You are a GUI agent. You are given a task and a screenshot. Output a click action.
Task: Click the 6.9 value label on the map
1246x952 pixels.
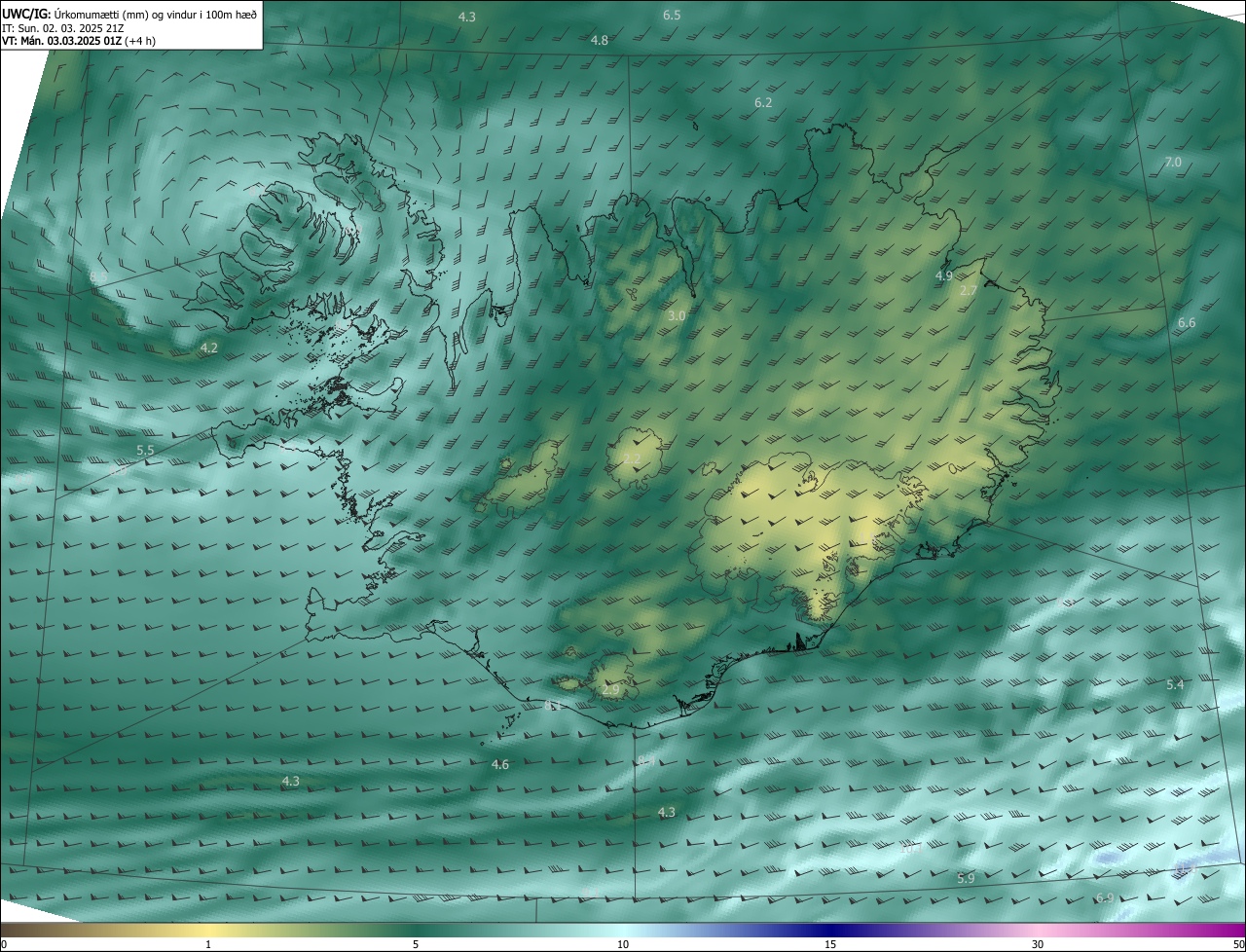coord(1105,897)
